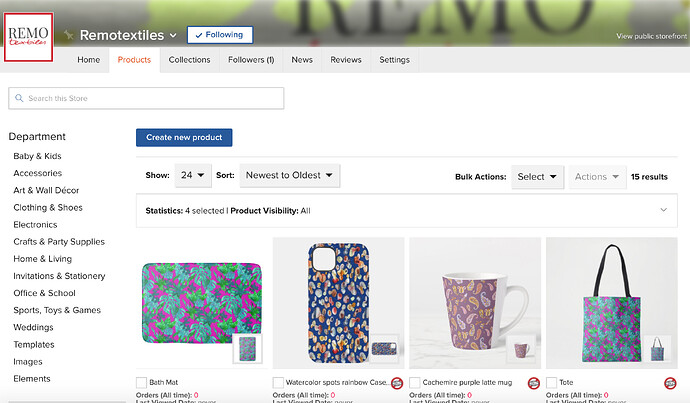The image size is (690, 403).
Task: Select Elements department
Action: tap(32, 379)
